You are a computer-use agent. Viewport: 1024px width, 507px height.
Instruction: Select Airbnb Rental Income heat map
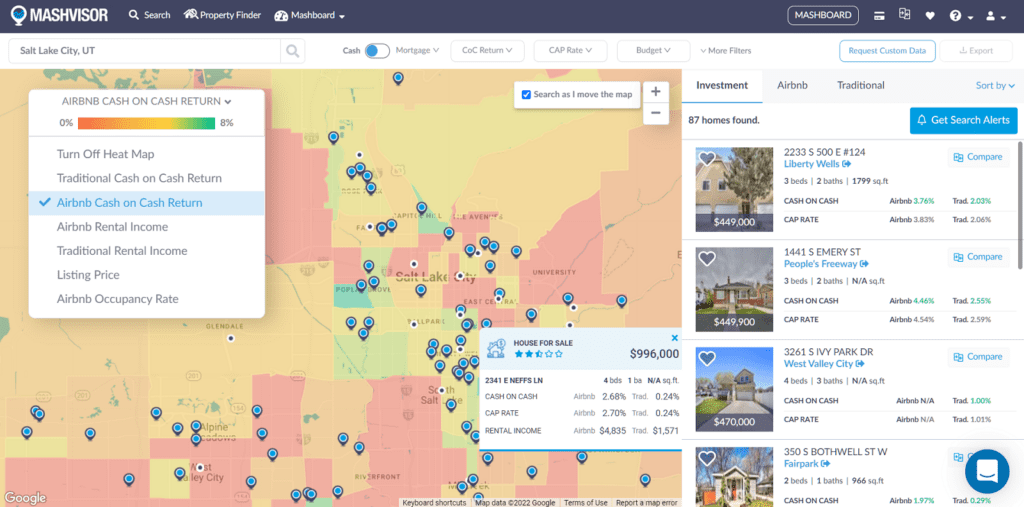pyautogui.click(x=146, y=227)
